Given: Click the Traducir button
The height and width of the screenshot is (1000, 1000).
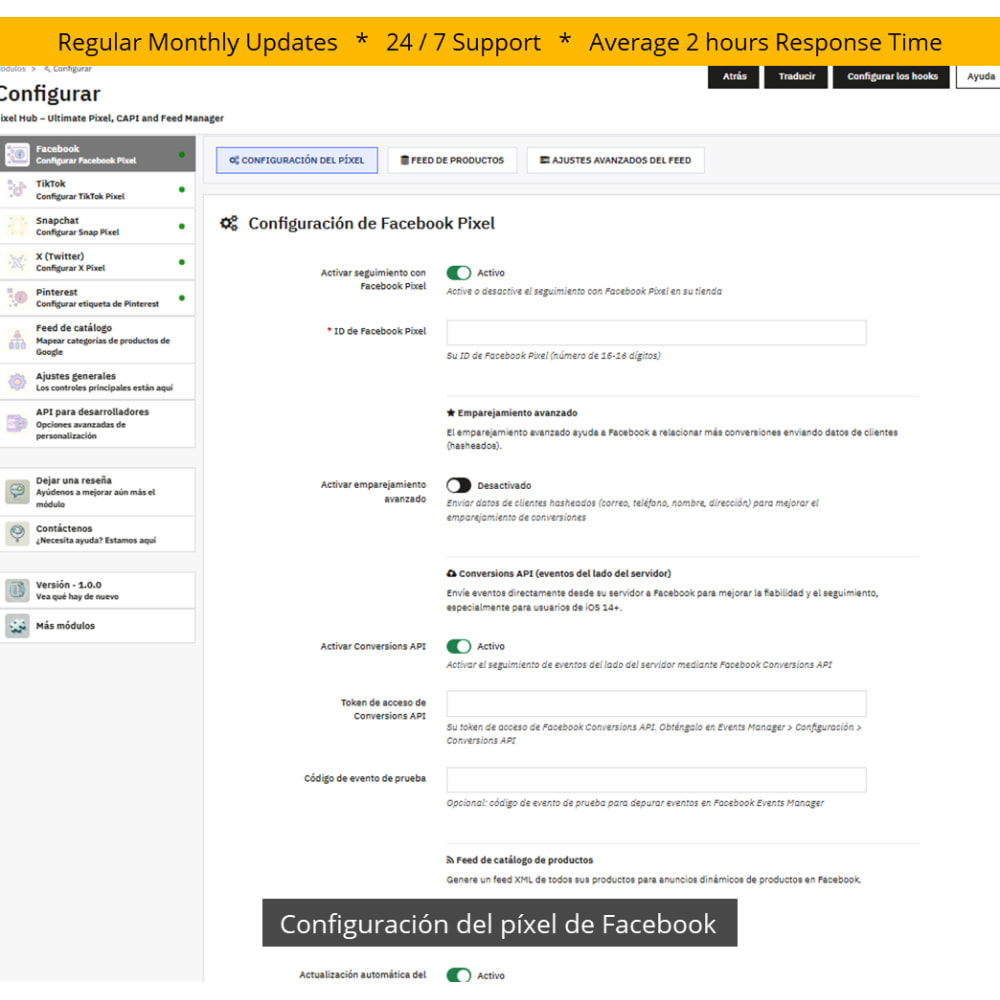Looking at the screenshot, I should coord(797,77).
